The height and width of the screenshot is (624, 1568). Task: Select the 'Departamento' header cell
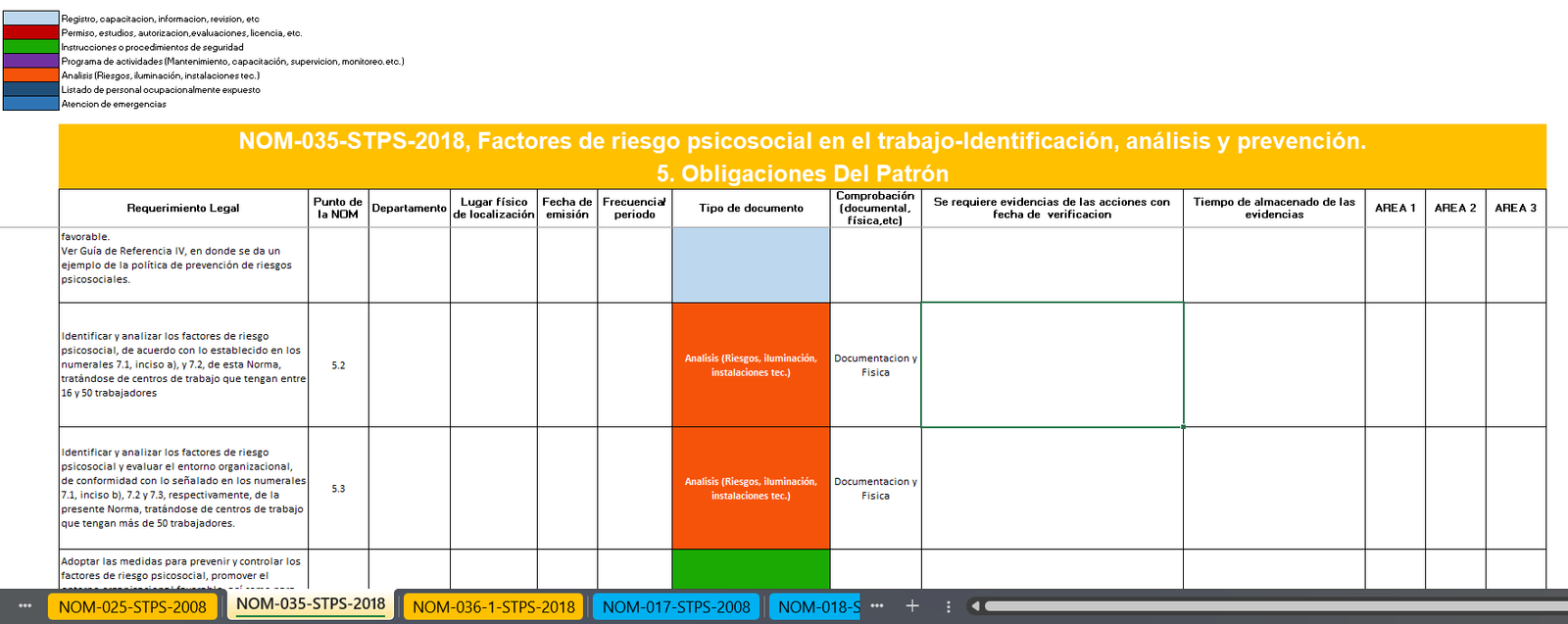click(409, 209)
